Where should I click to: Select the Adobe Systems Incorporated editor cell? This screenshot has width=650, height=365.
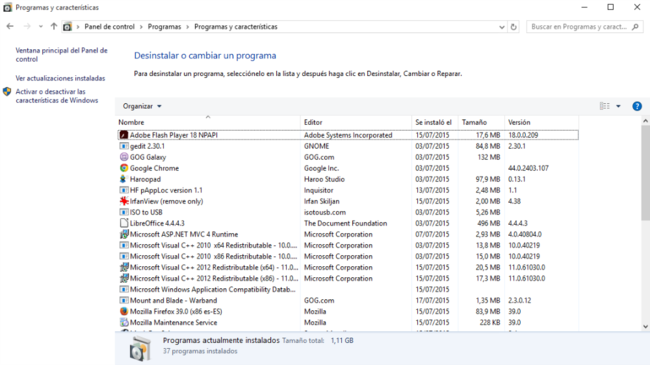(348, 135)
